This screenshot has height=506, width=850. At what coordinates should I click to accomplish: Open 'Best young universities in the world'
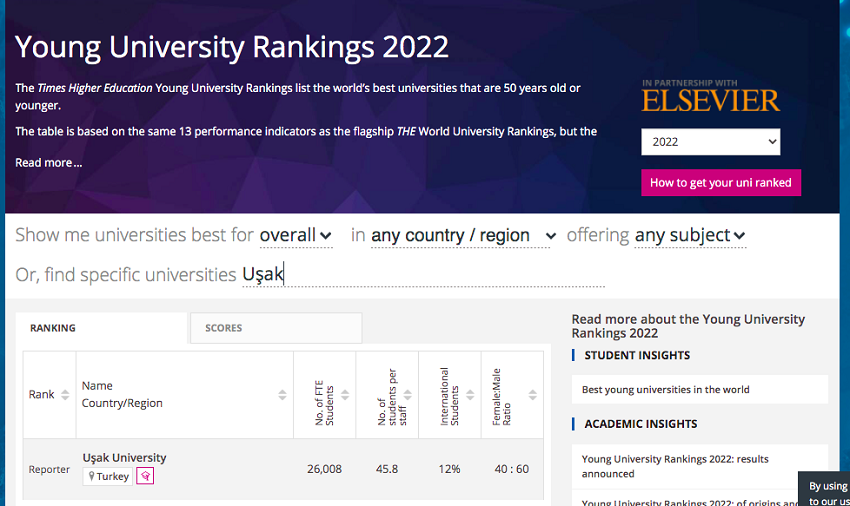(666, 389)
